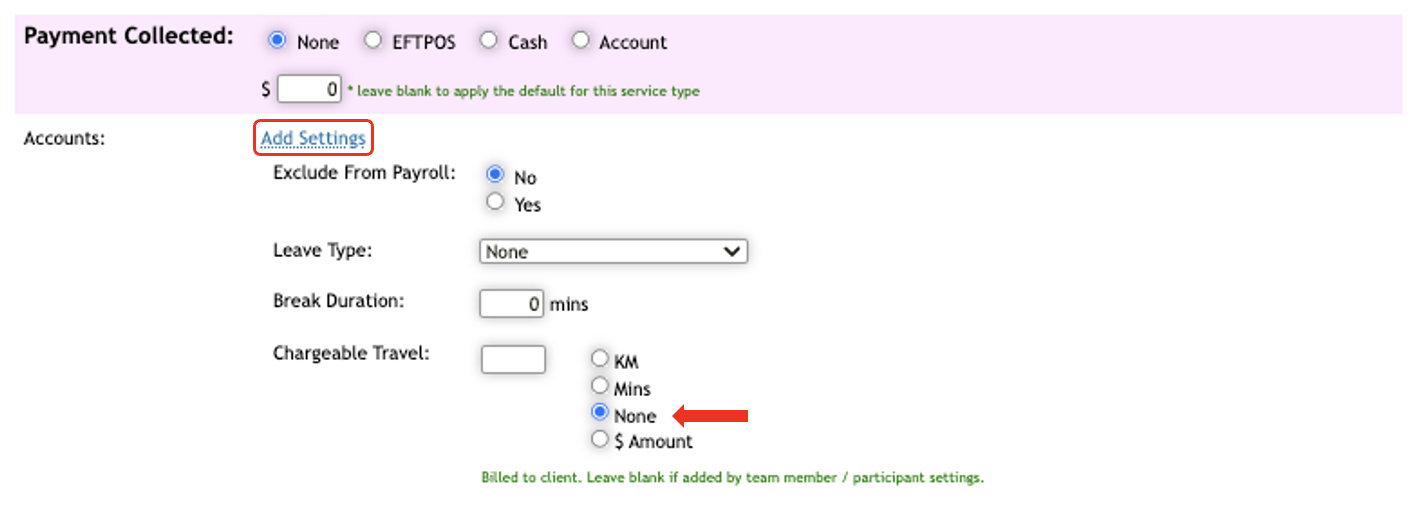
Task: Choose Mins for chargeable travel
Action: pos(600,386)
